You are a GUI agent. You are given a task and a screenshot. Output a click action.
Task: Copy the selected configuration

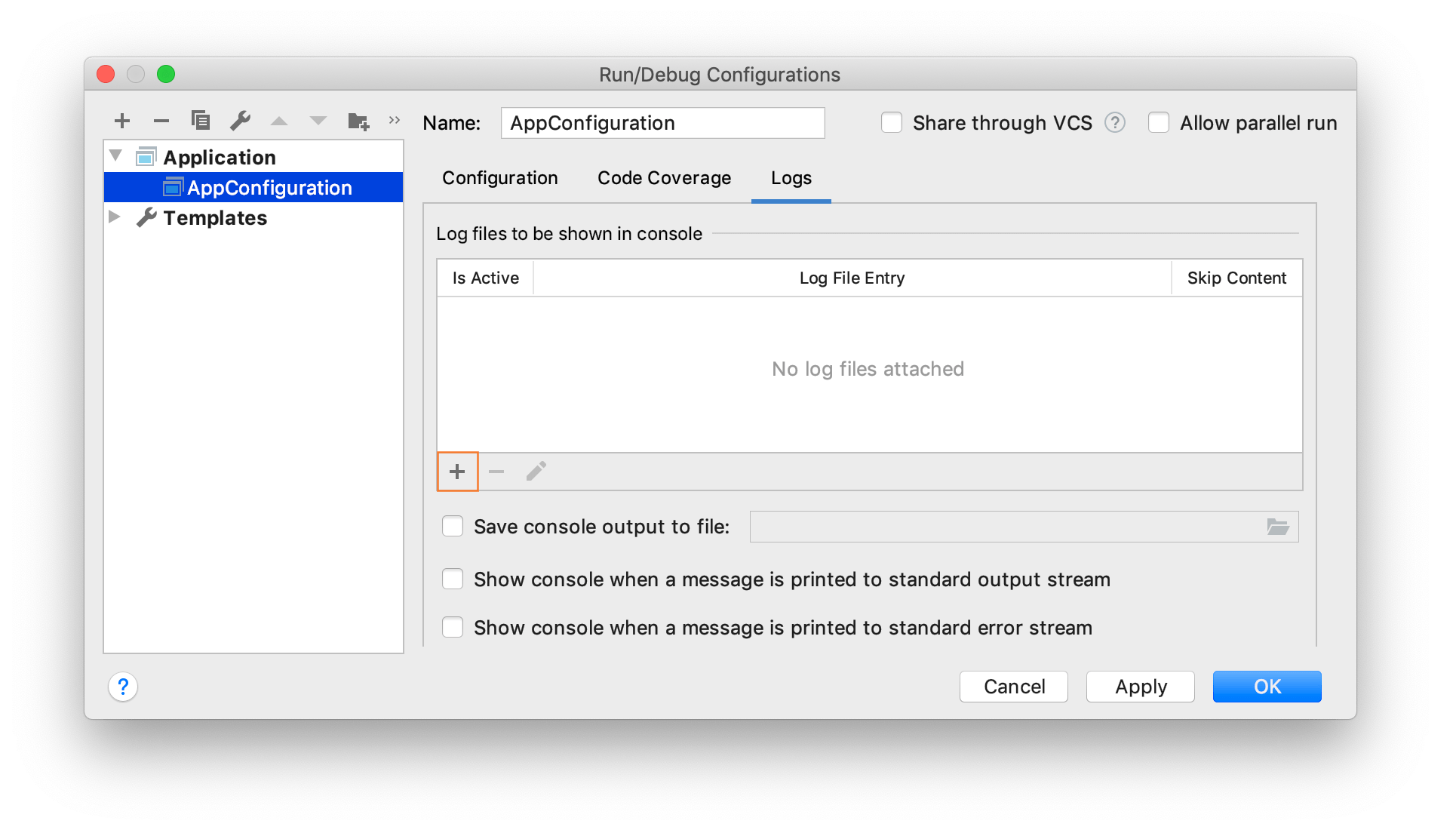201,121
